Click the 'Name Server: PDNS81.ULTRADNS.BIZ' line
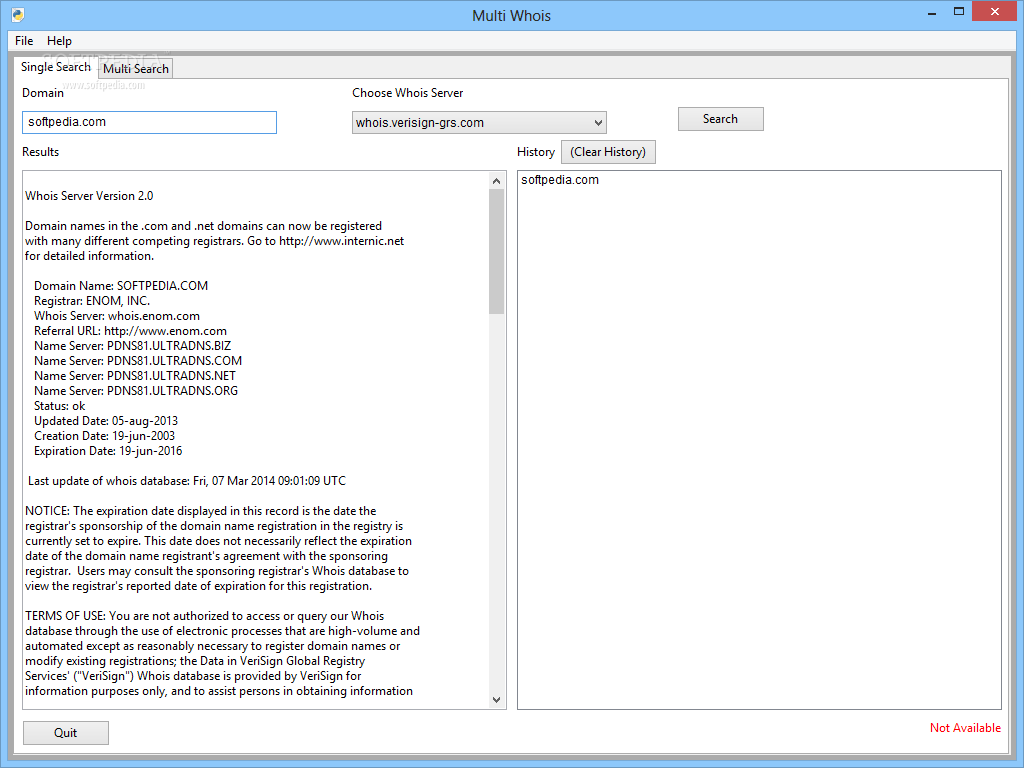The height and width of the screenshot is (768, 1024). tap(133, 345)
